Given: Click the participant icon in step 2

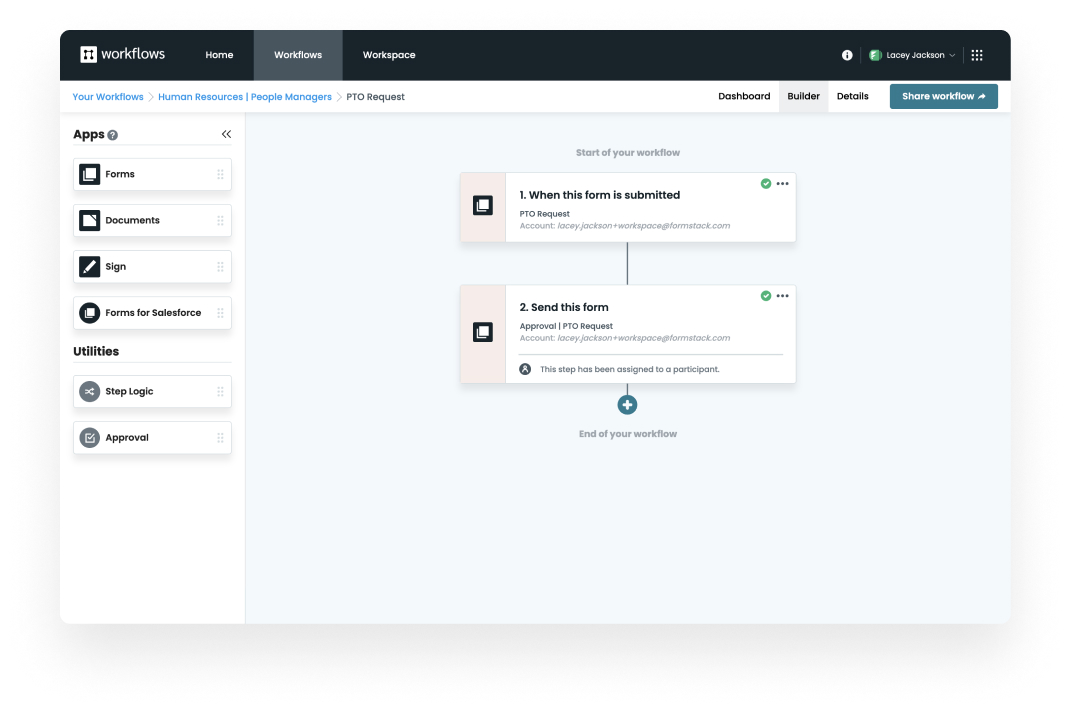Looking at the screenshot, I should coord(525,369).
